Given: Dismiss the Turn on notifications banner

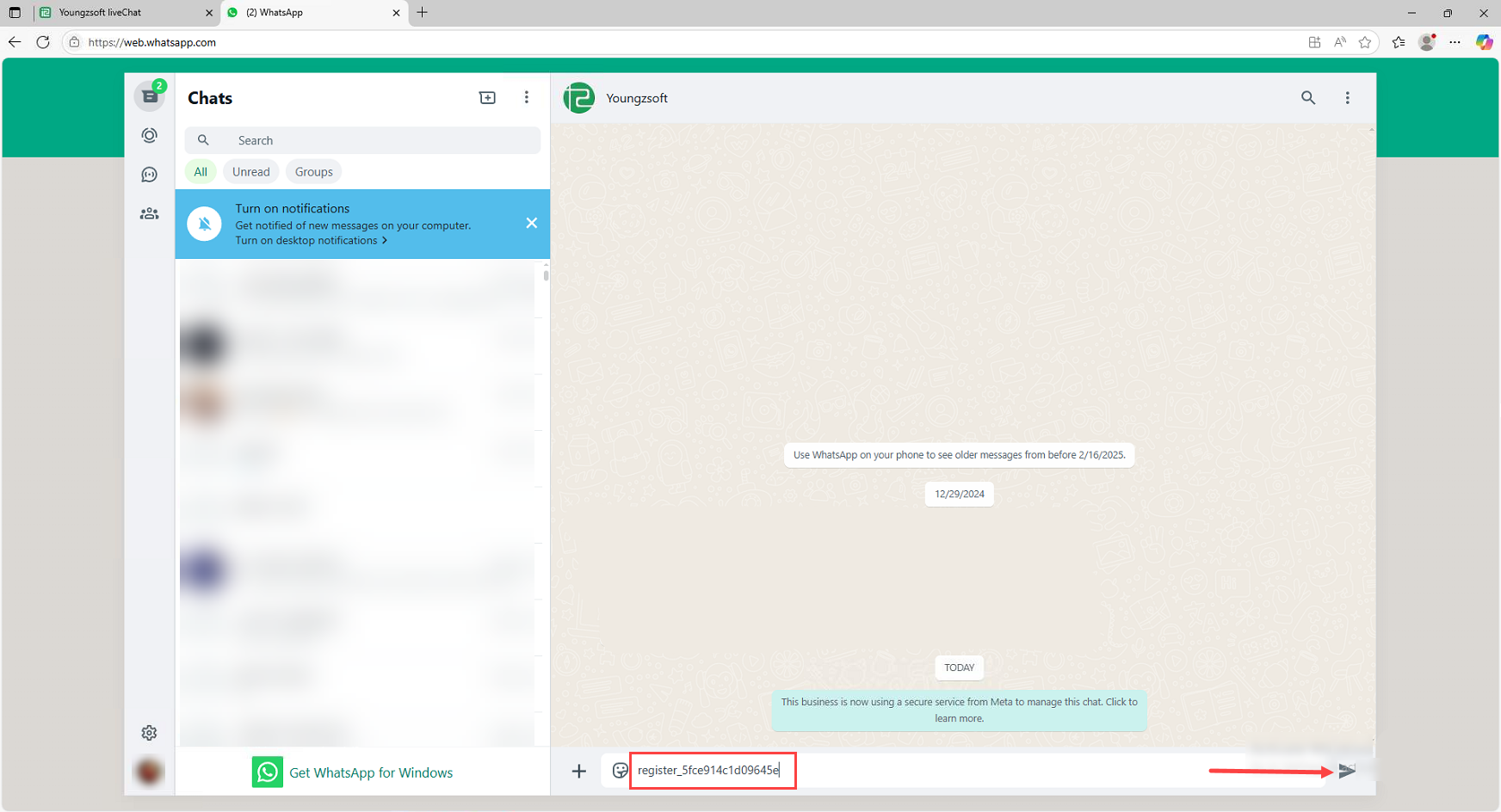Looking at the screenshot, I should click(x=532, y=224).
